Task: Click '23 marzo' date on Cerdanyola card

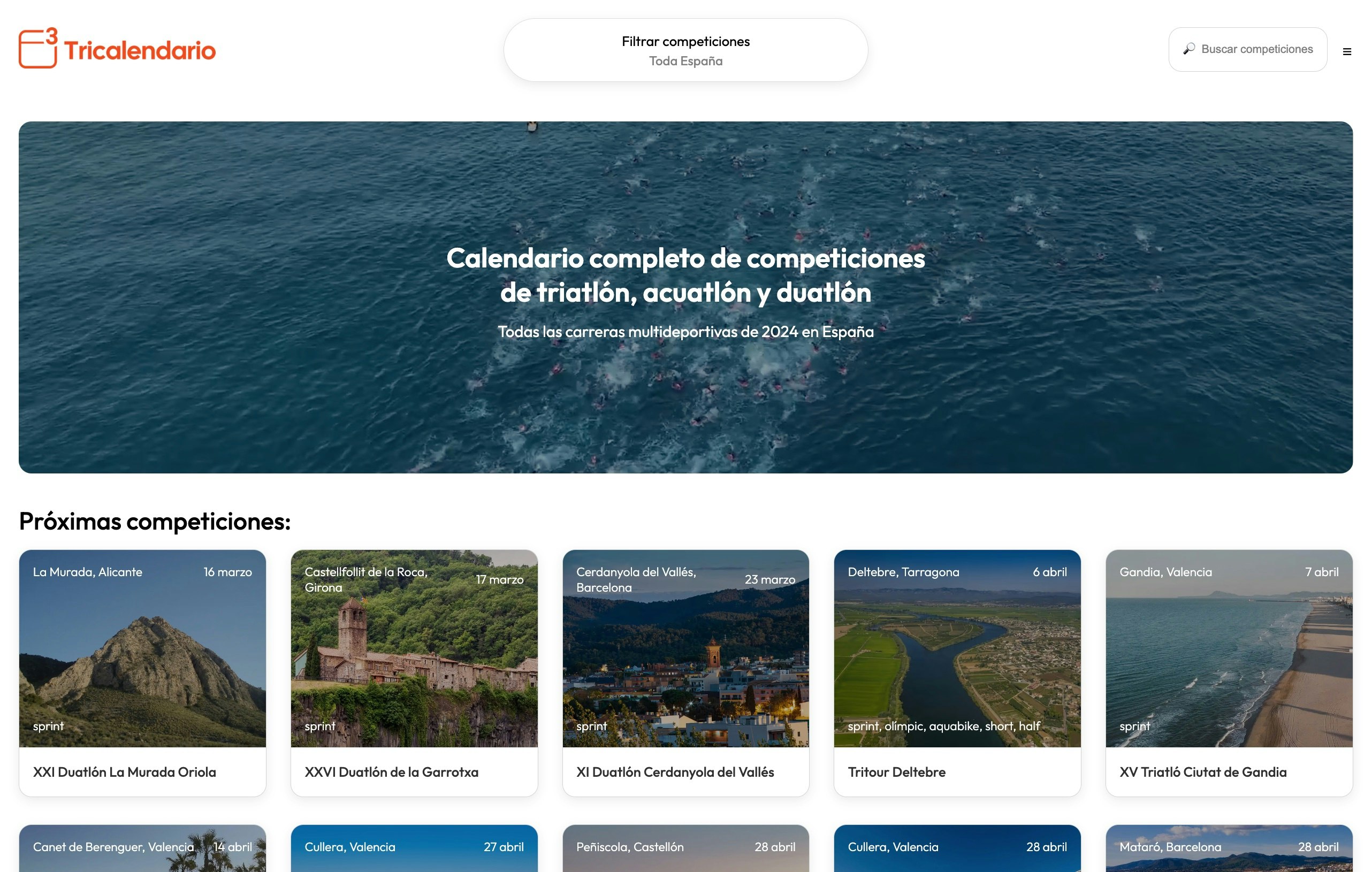Action: [x=770, y=579]
